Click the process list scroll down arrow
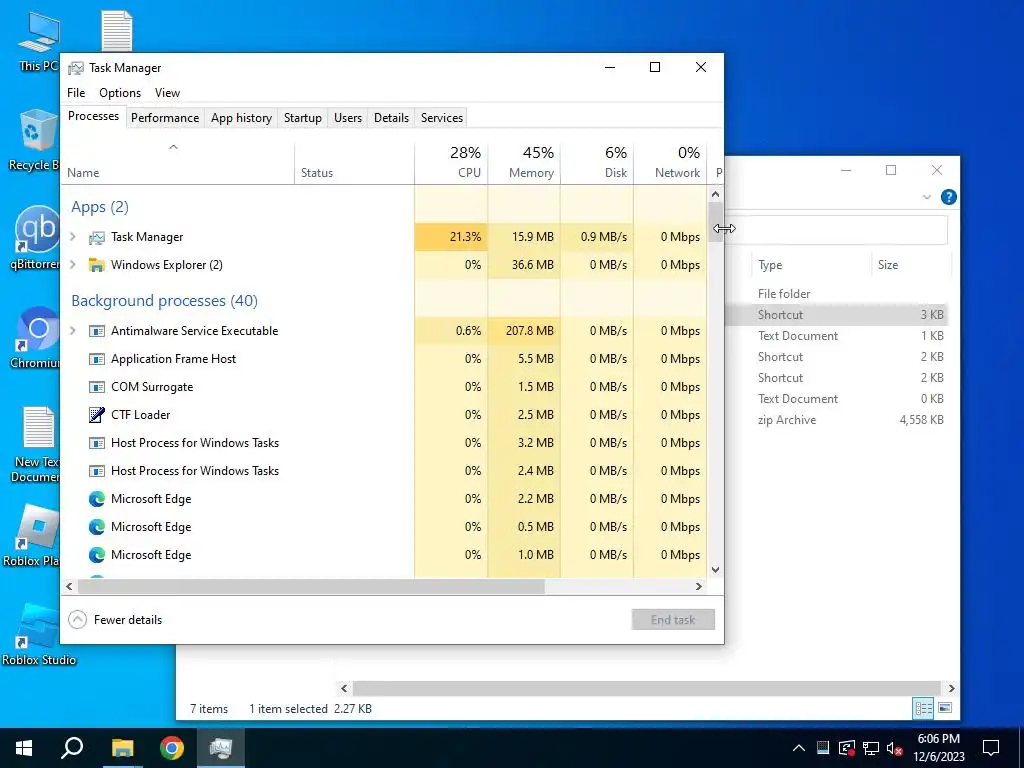 [715, 569]
